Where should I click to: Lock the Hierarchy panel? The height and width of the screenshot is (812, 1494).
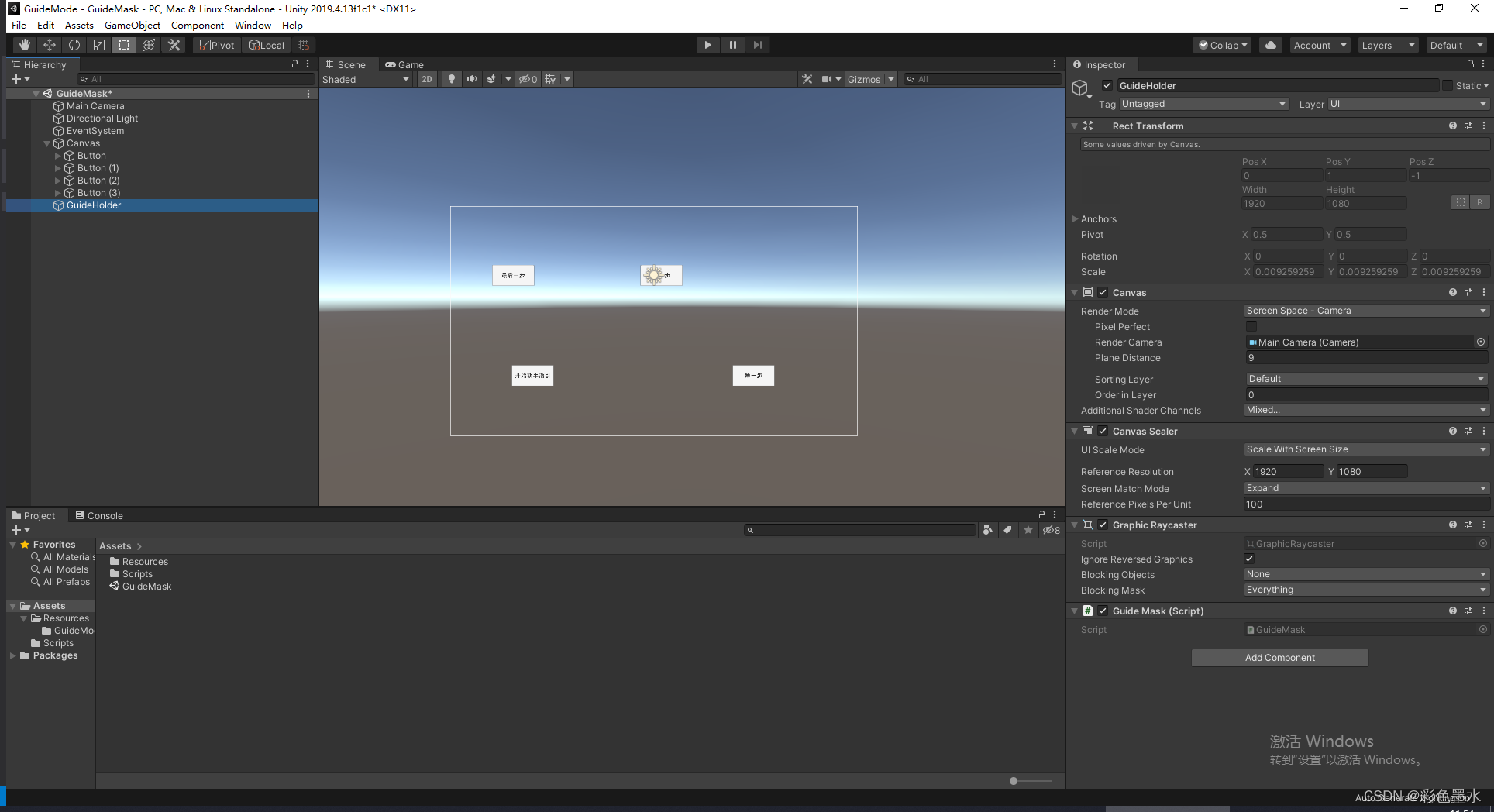tap(294, 64)
